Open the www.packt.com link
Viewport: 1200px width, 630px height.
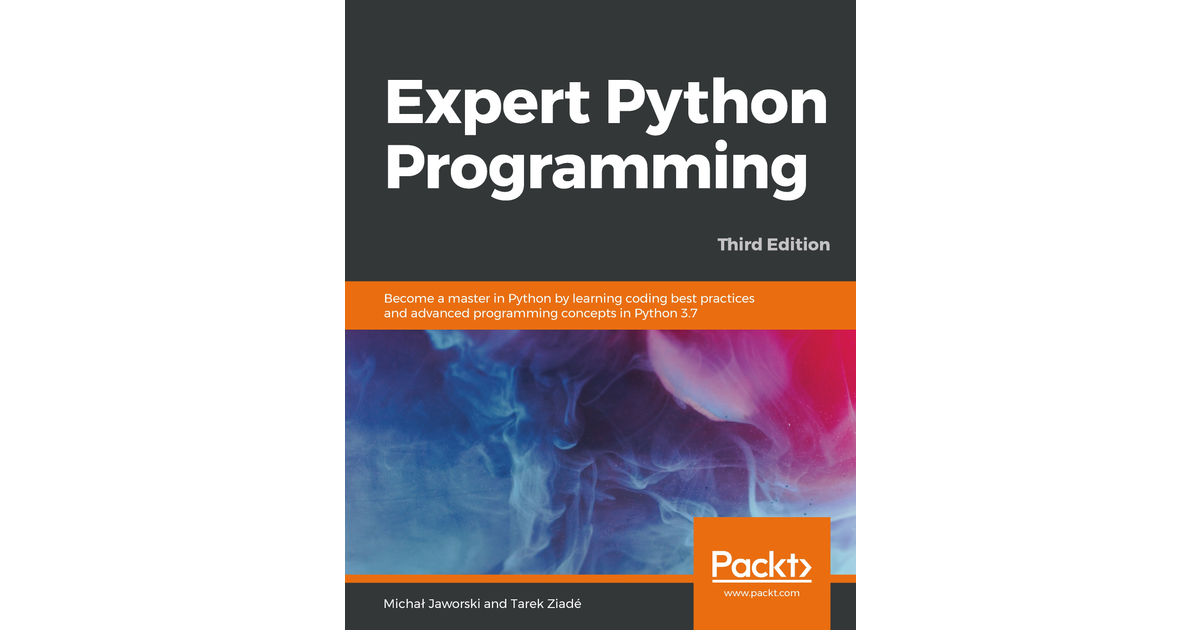point(761,593)
